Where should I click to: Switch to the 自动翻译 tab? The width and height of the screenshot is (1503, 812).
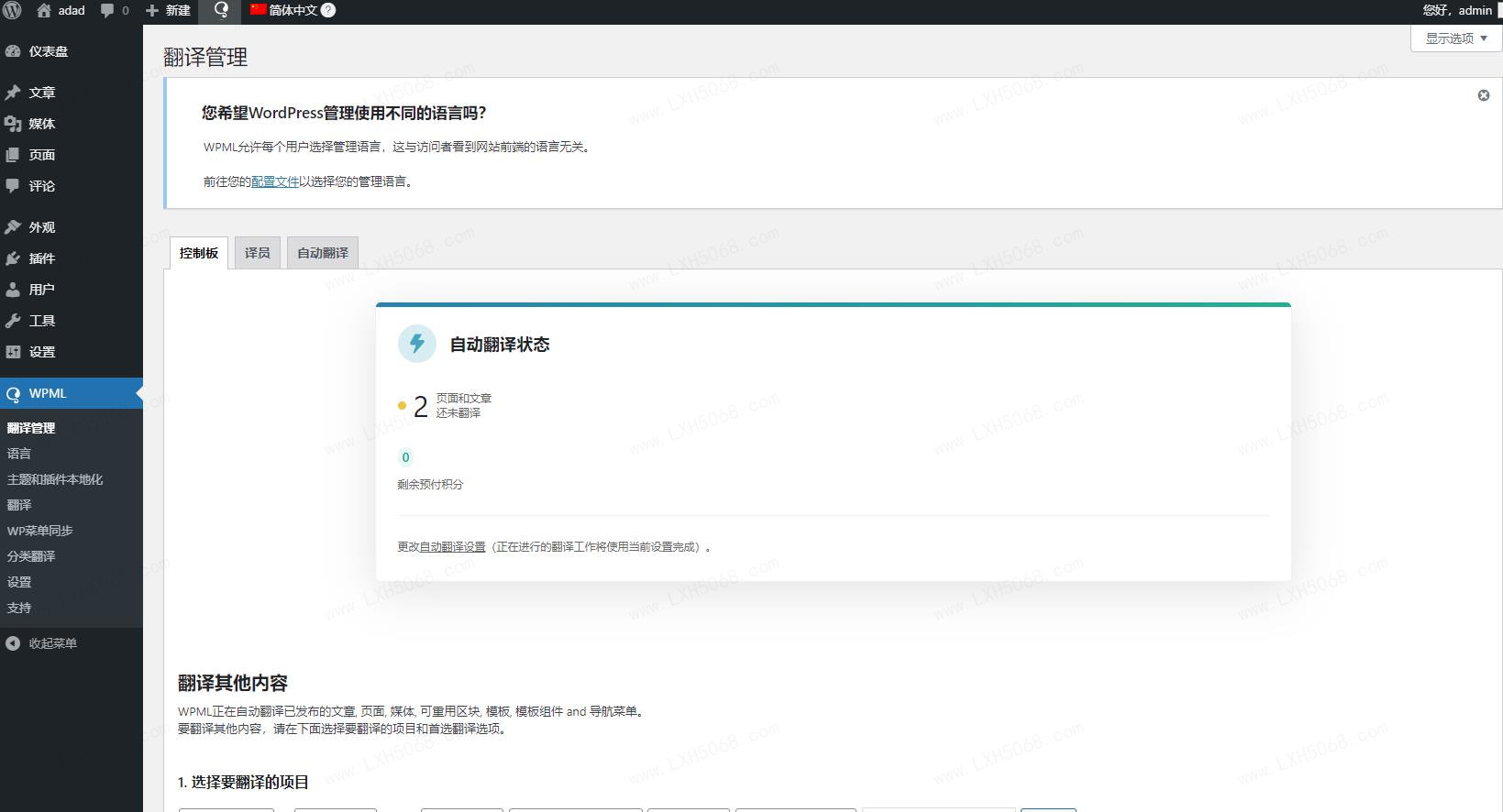323,253
